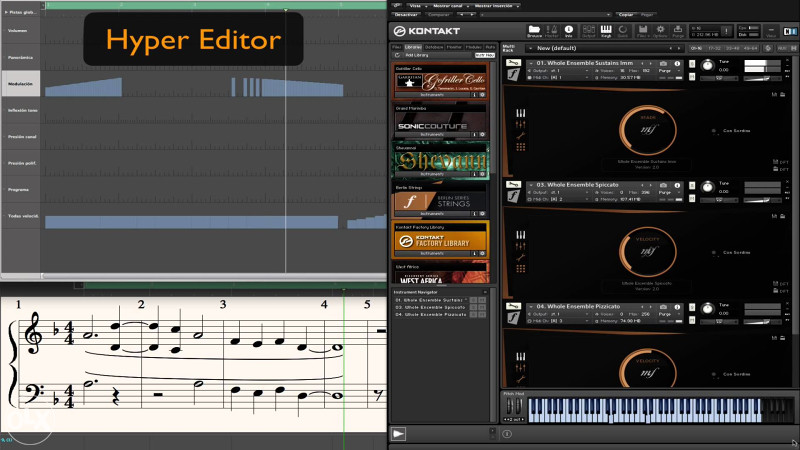Adjust volume slider on Whole Ensemble Spiccato
800x450 pixels.
[763, 201]
